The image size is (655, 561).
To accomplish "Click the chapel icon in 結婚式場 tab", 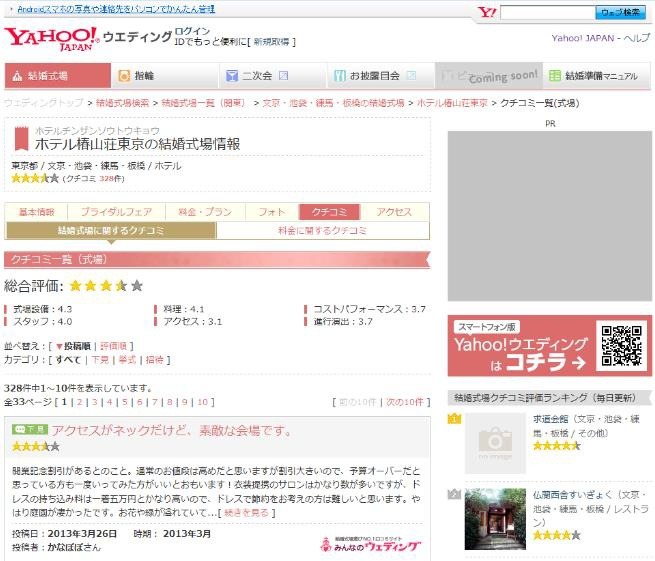I will click(17, 76).
